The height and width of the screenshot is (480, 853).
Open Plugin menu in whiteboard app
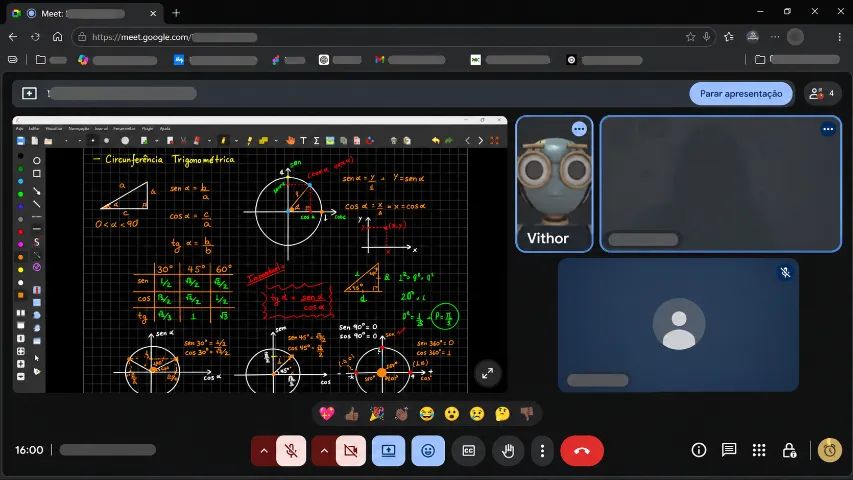(x=147, y=128)
